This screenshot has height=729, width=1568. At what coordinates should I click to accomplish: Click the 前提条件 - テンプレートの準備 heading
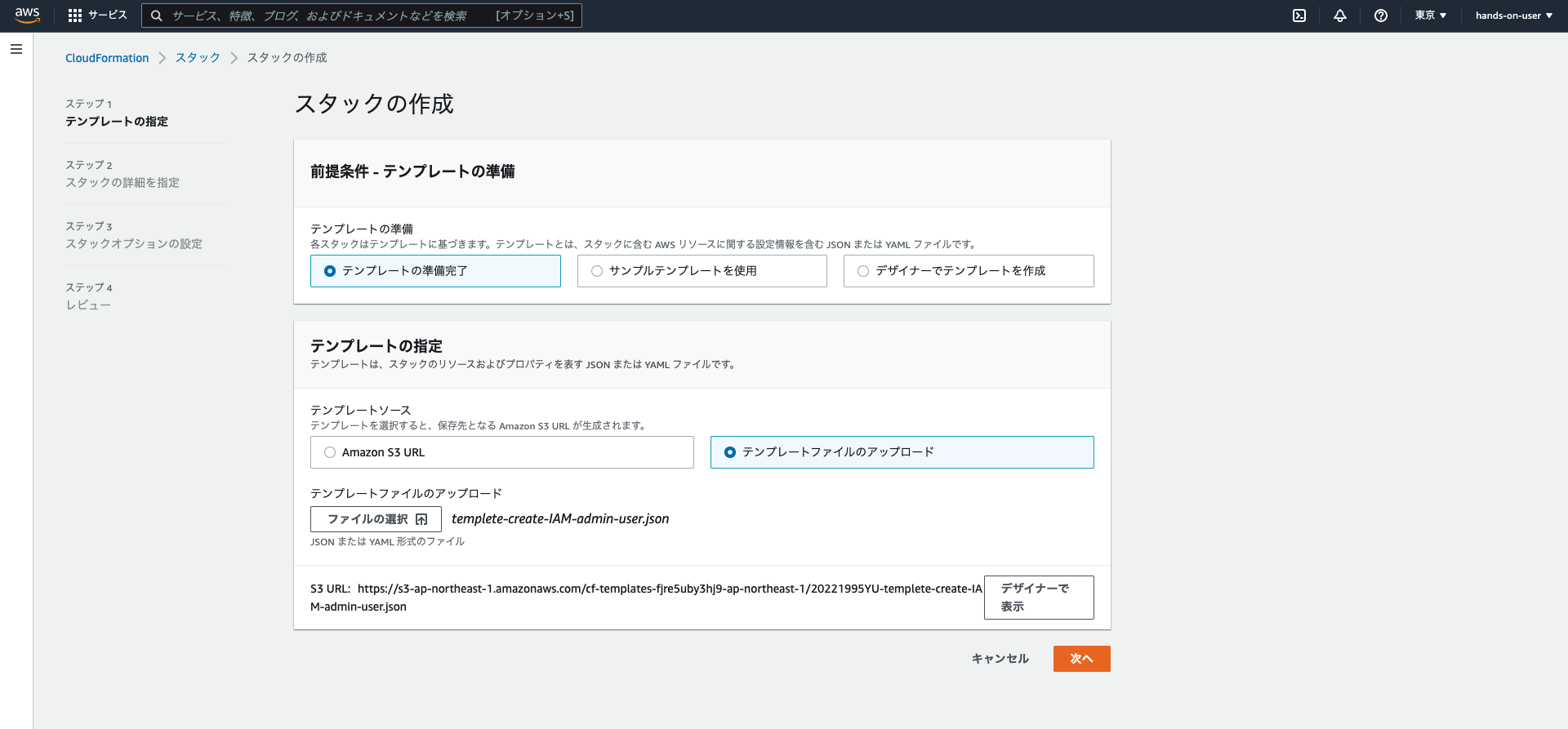412,171
